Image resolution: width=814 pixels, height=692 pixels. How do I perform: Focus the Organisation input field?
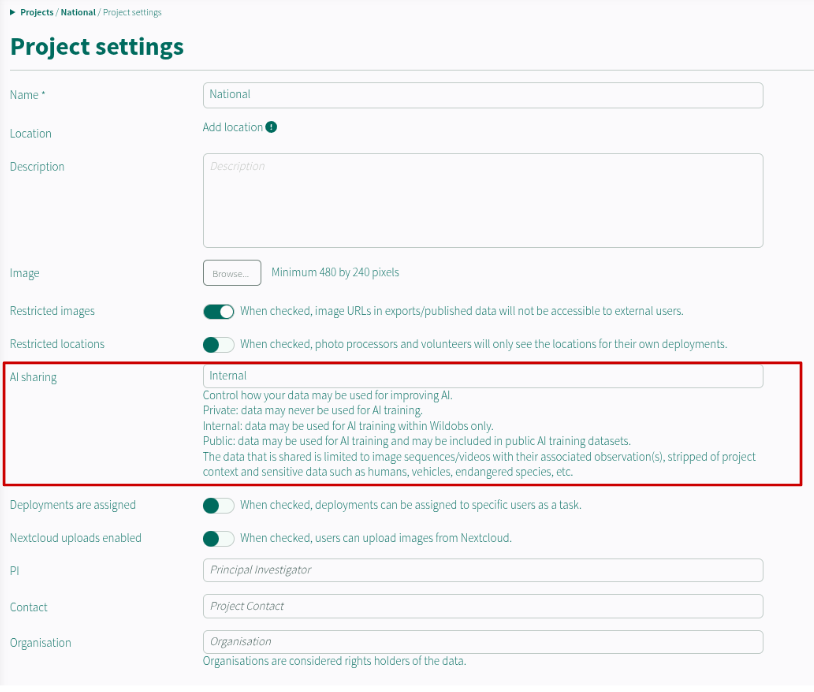pos(483,642)
